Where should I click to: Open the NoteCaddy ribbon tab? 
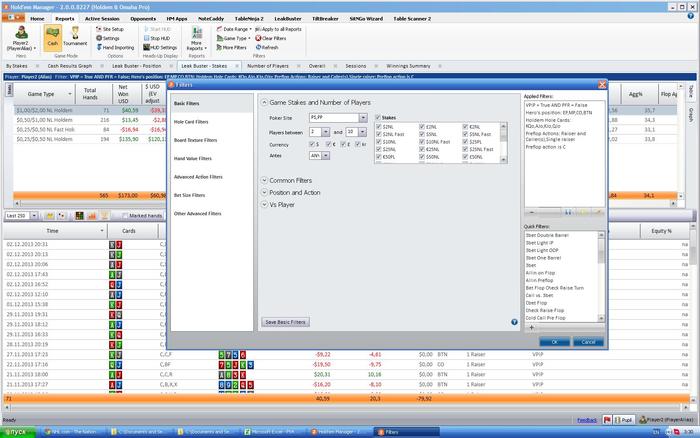[x=211, y=19]
